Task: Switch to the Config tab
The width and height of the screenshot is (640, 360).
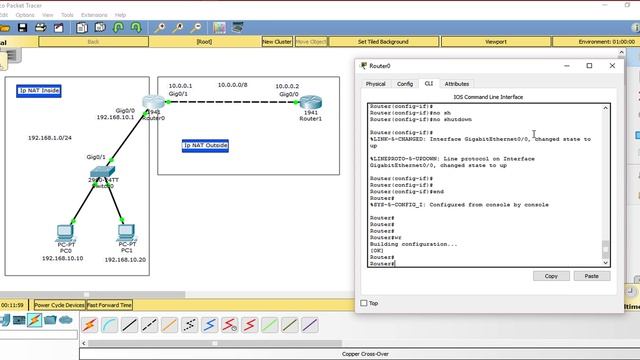Action: (x=405, y=84)
